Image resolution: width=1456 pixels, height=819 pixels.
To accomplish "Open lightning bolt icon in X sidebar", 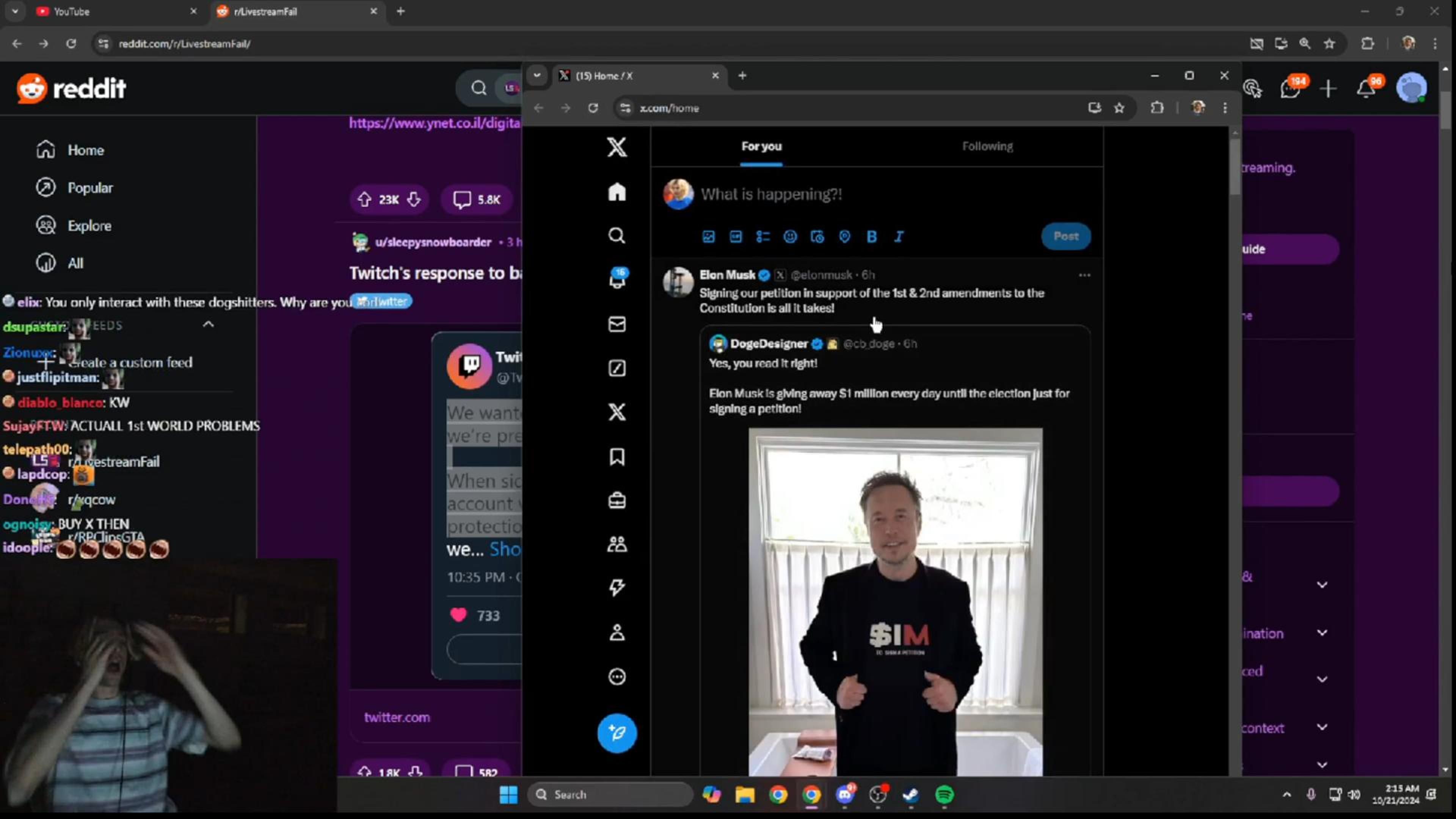I will coord(617,588).
